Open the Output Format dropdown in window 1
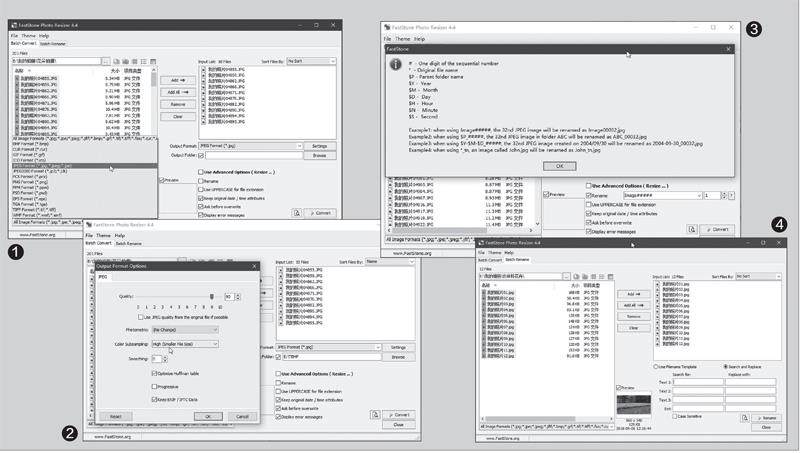Screen dimensions: 800x453 (251, 146)
